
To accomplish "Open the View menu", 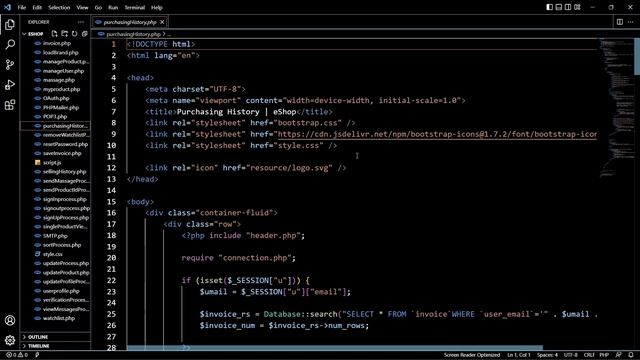I will tap(82, 7).
